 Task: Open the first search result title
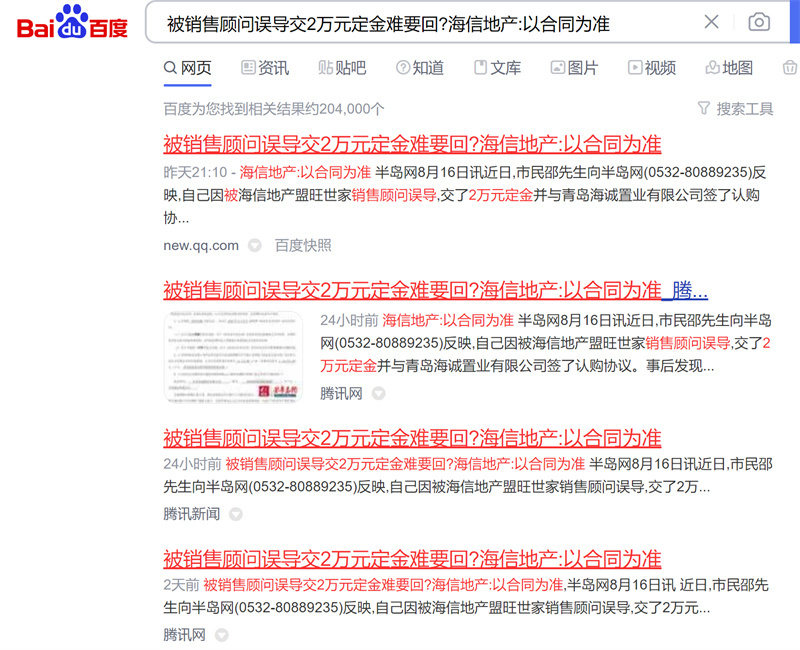411,144
